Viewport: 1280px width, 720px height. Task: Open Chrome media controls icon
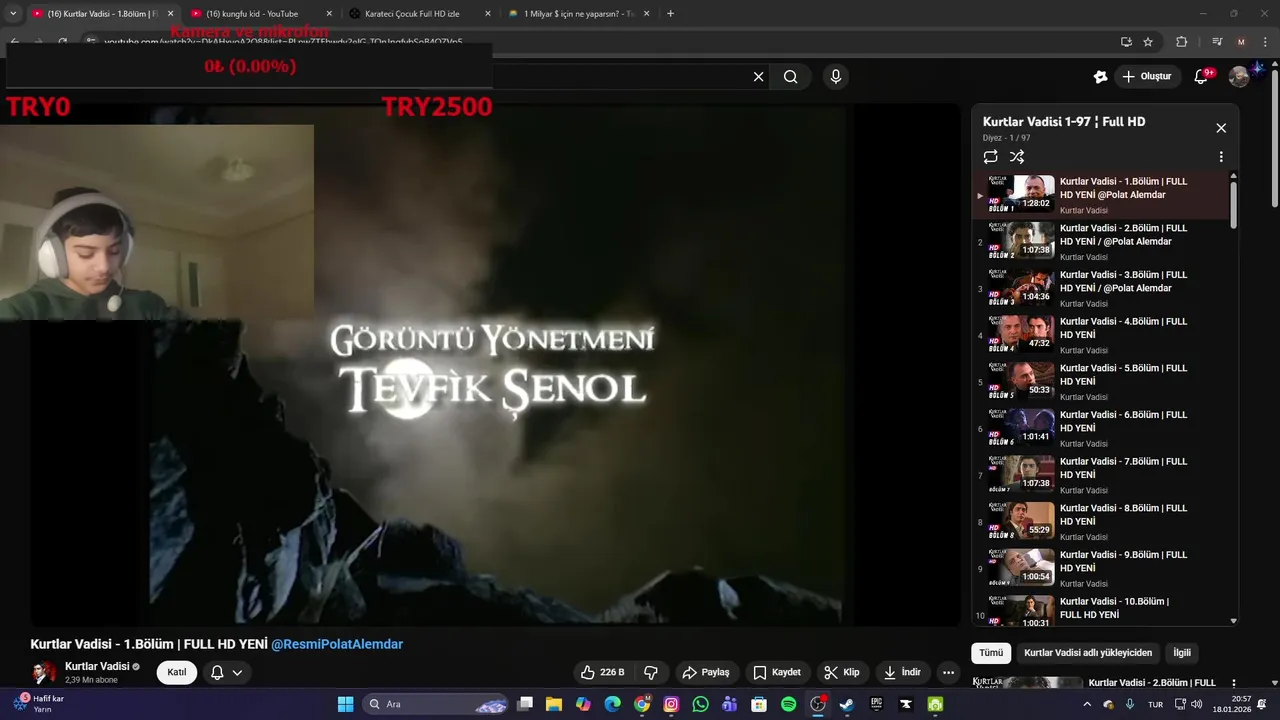1217,42
